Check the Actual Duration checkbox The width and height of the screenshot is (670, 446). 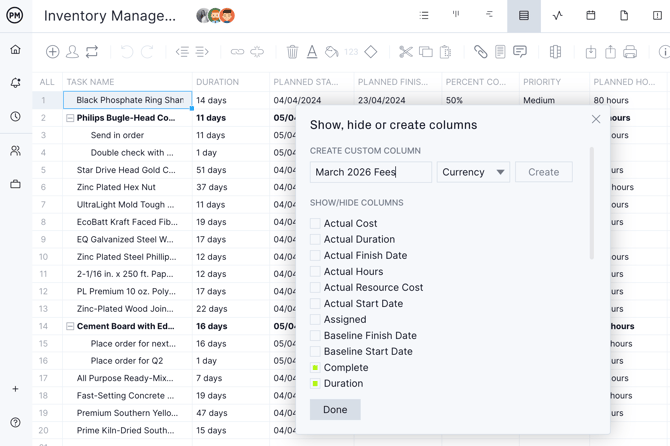pos(315,239)
